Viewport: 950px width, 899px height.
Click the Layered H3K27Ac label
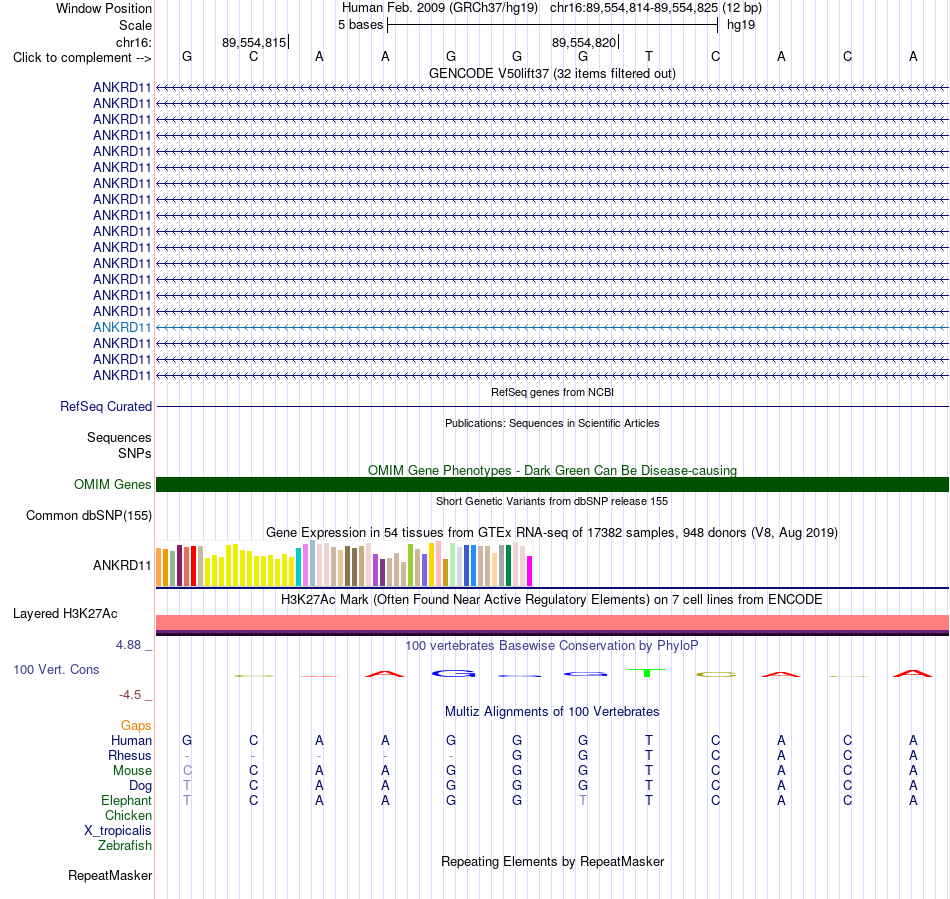pyautogui.click(x=65, y=614)
